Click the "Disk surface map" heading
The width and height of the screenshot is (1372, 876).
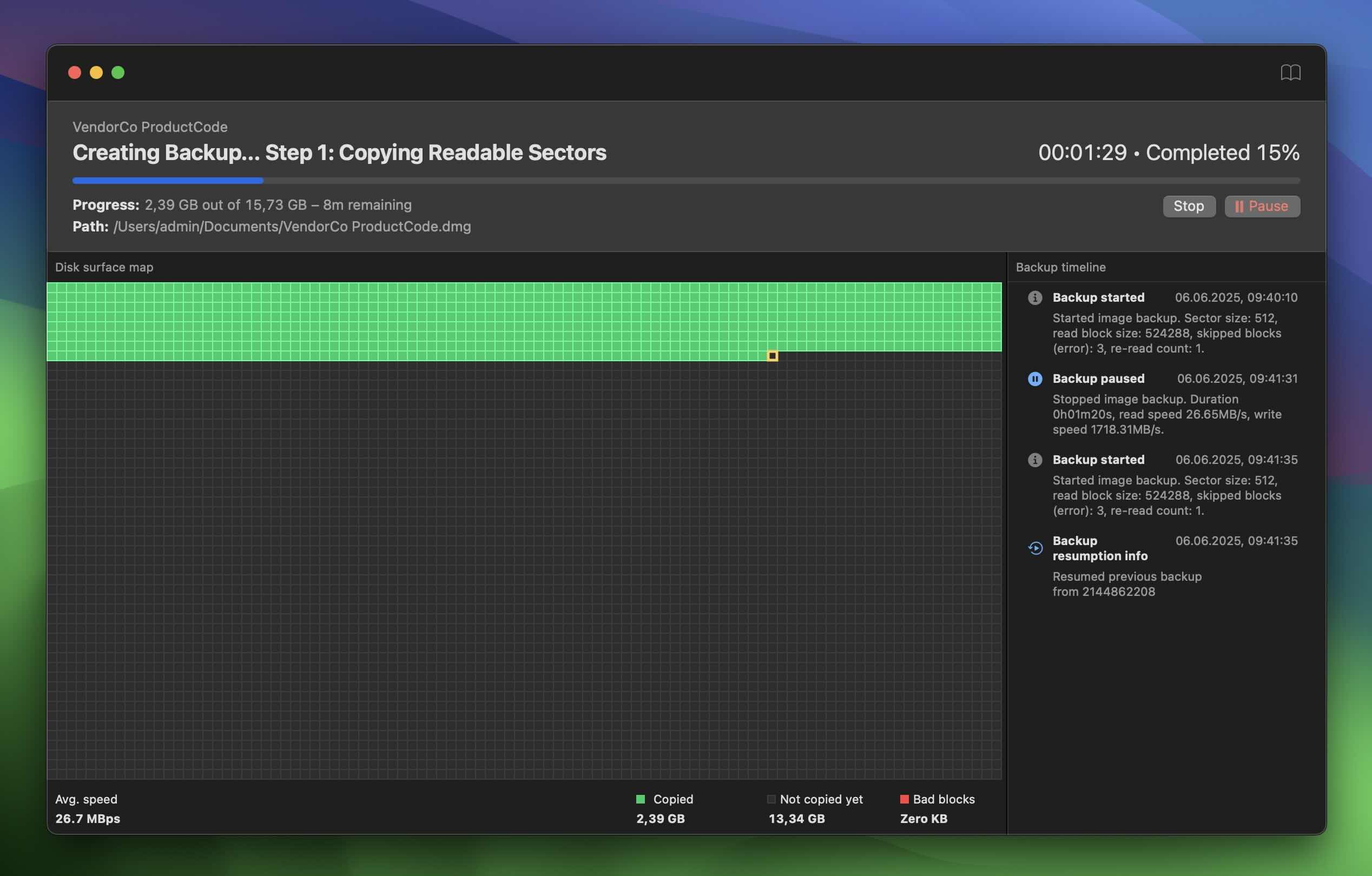104,267
